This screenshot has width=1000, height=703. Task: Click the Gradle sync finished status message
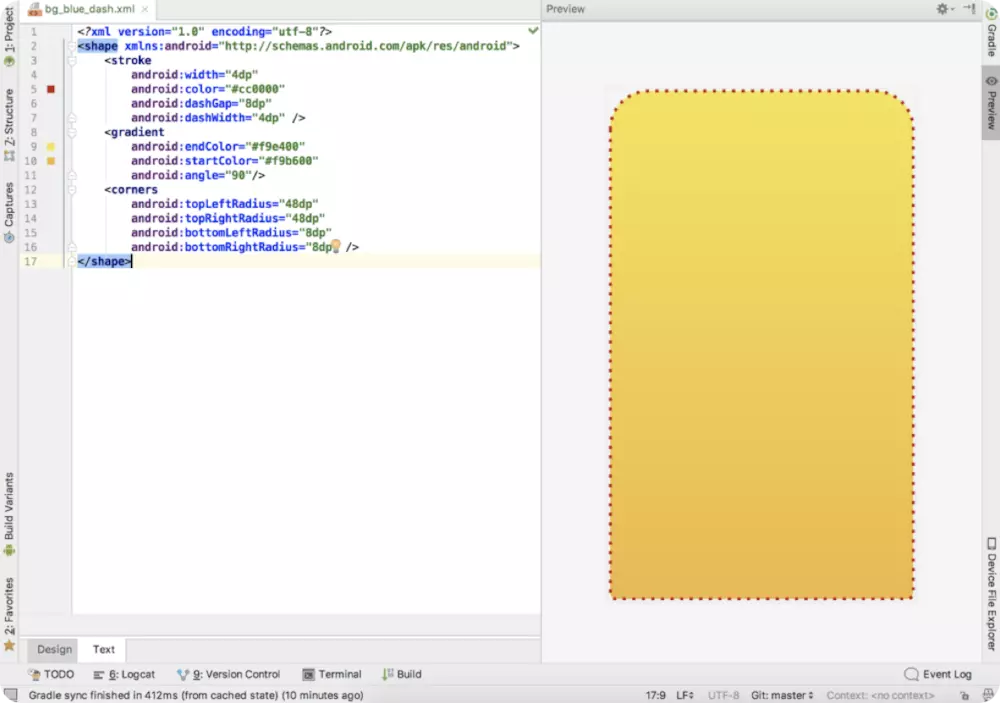[196, 695]
